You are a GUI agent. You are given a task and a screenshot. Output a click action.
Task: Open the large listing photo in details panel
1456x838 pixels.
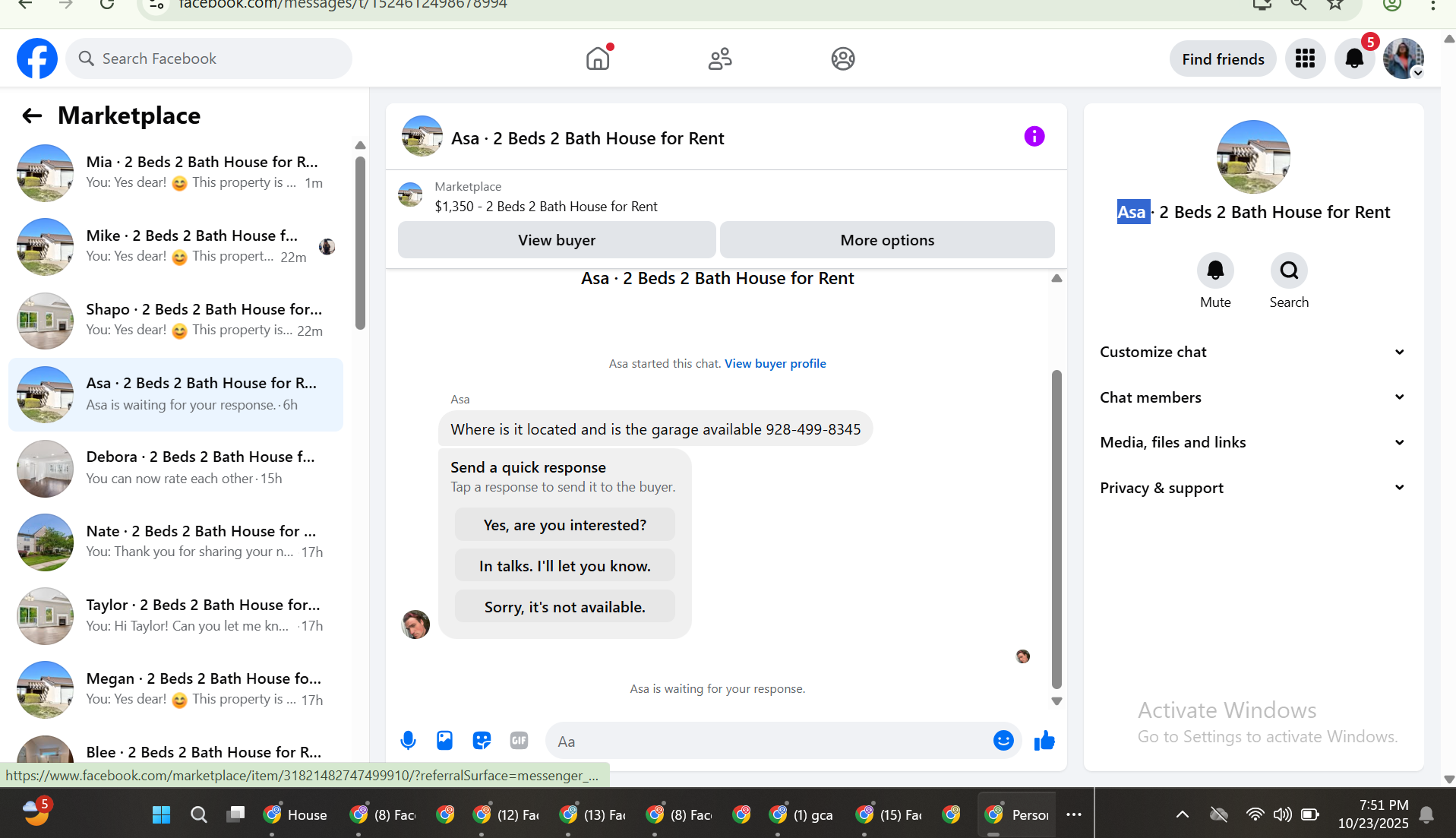click(x=1253, y=157)
